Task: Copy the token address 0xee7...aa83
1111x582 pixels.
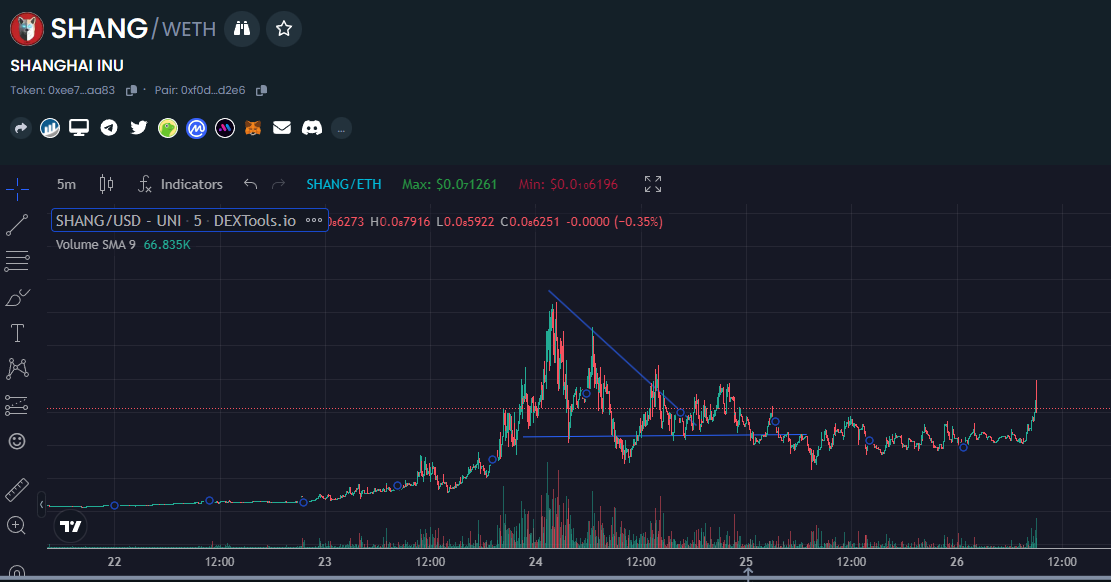Action: 131,91
